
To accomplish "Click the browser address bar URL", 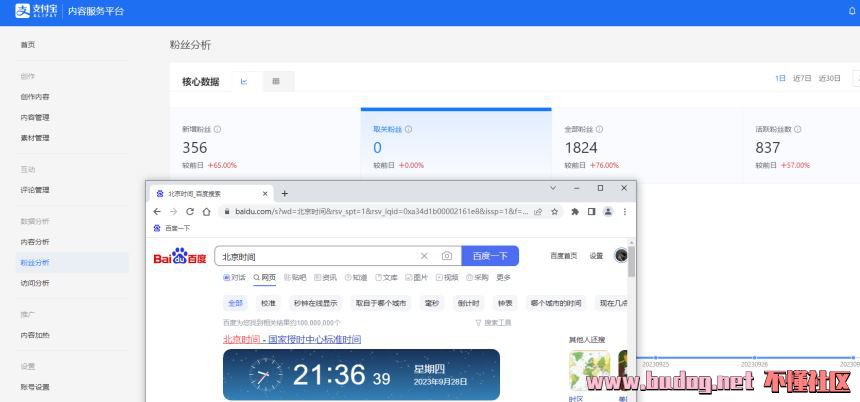I will pyautogui.click(x=381, y=212).
